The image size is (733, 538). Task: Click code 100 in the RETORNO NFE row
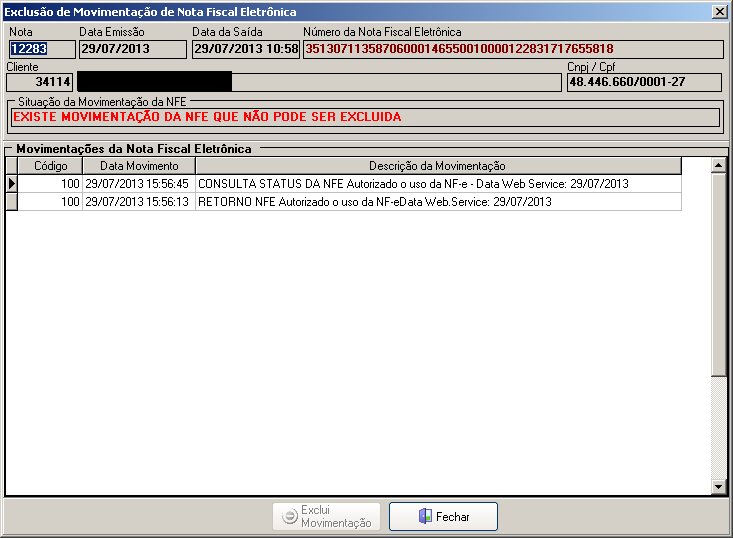(x=50, y=202)
